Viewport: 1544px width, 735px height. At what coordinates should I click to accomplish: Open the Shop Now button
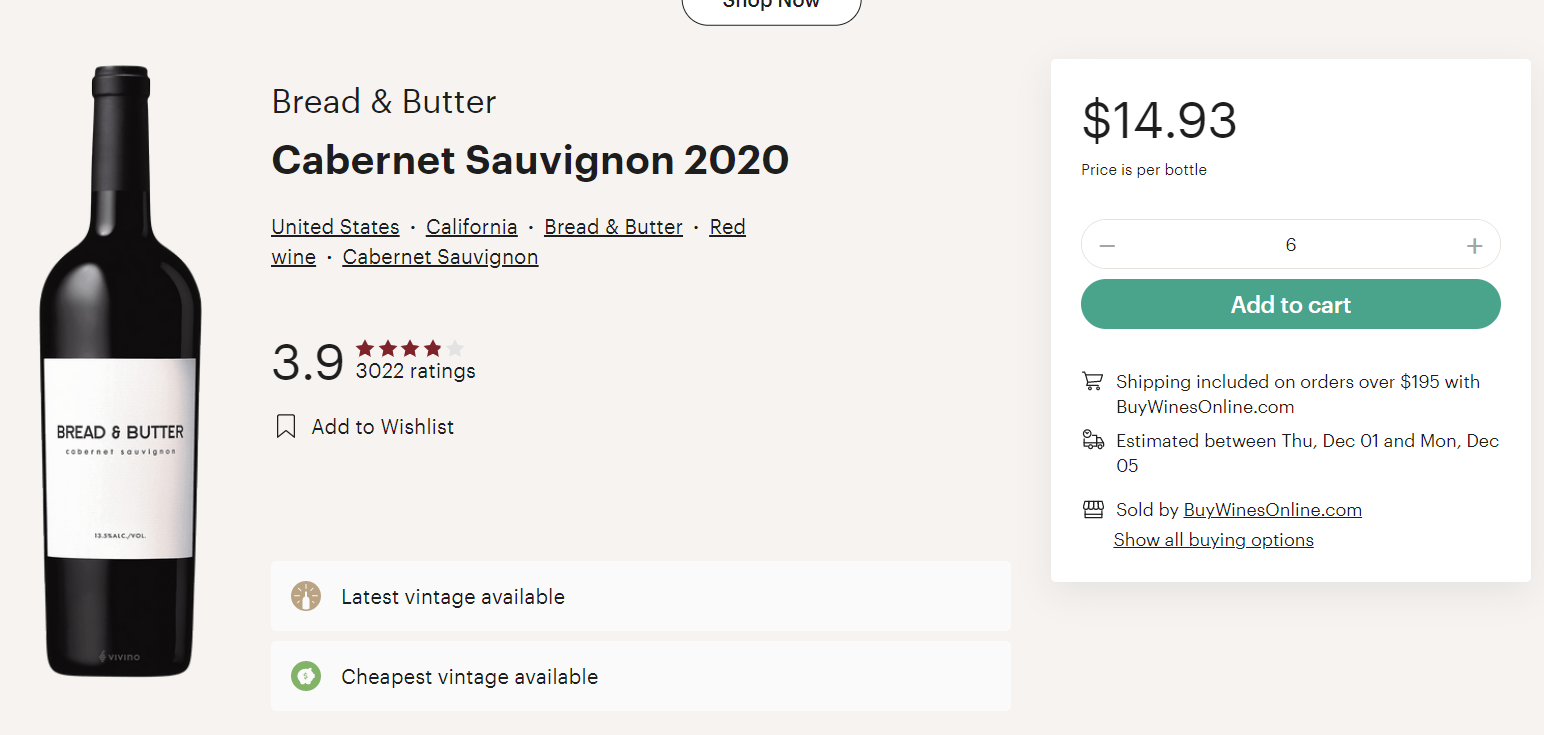771,5
